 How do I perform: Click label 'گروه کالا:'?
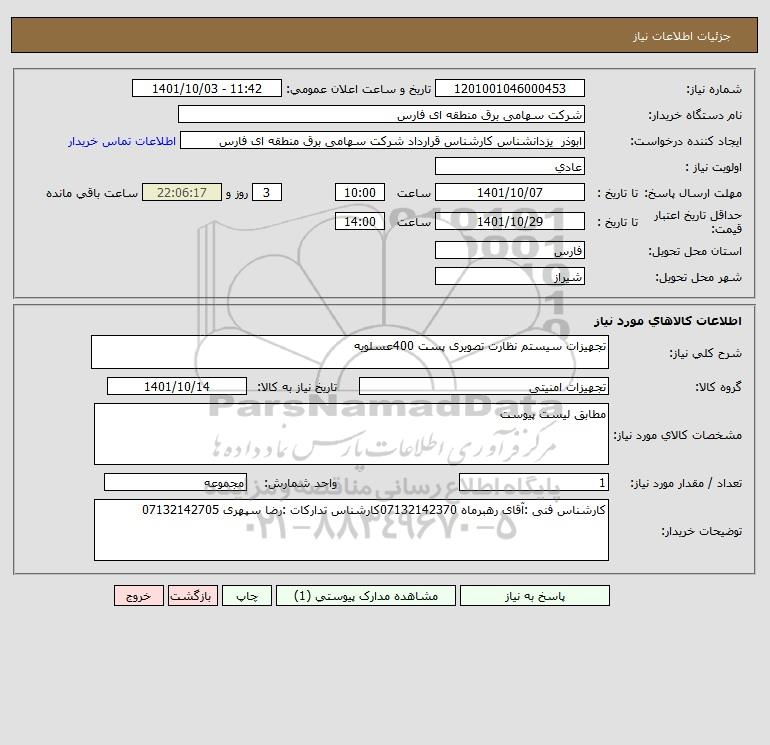point(718,387)
